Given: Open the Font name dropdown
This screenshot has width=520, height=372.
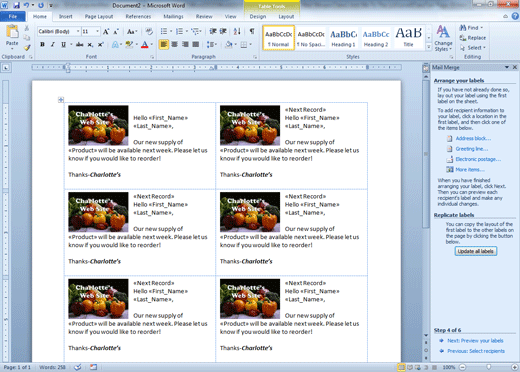Looking at the screenshot, I should 78,32.
